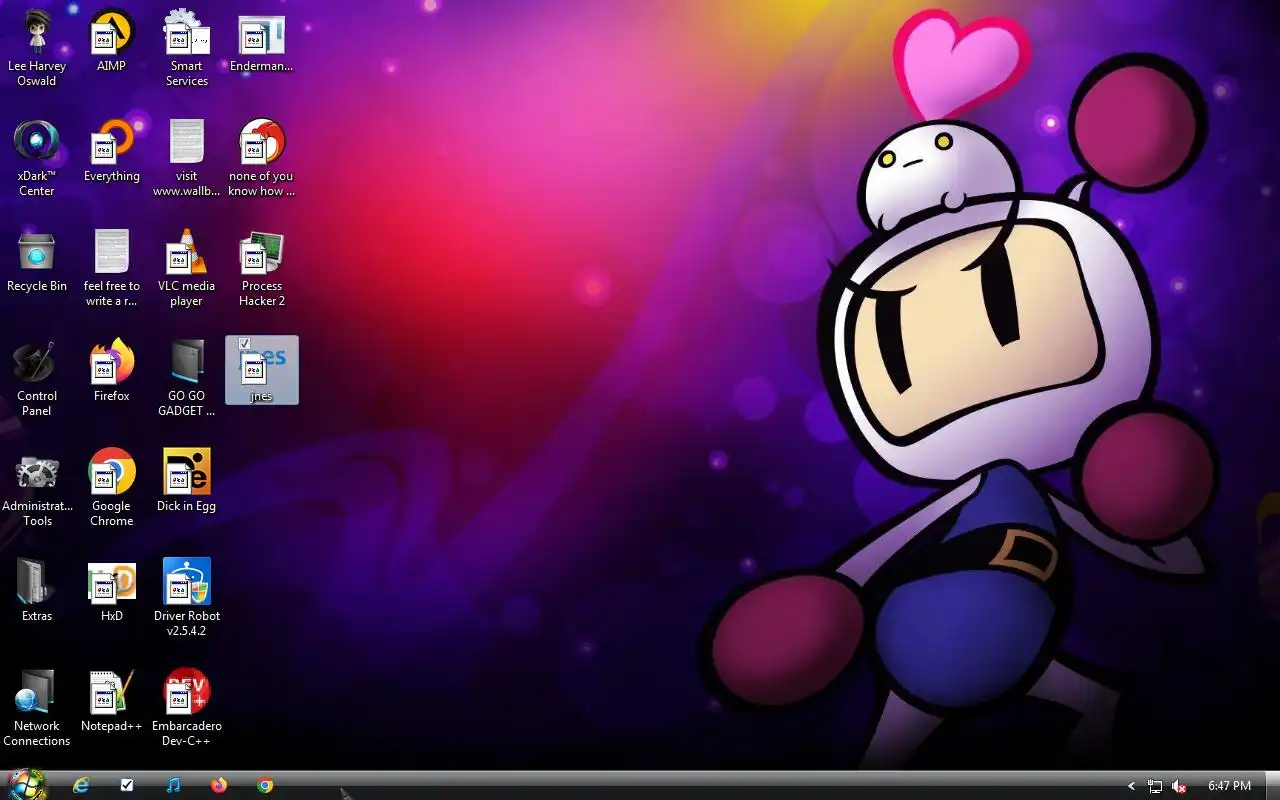The height and width of the screenshot is (800, 1280).
Task: Open the Extras folder
Action: tap(37, 590)
